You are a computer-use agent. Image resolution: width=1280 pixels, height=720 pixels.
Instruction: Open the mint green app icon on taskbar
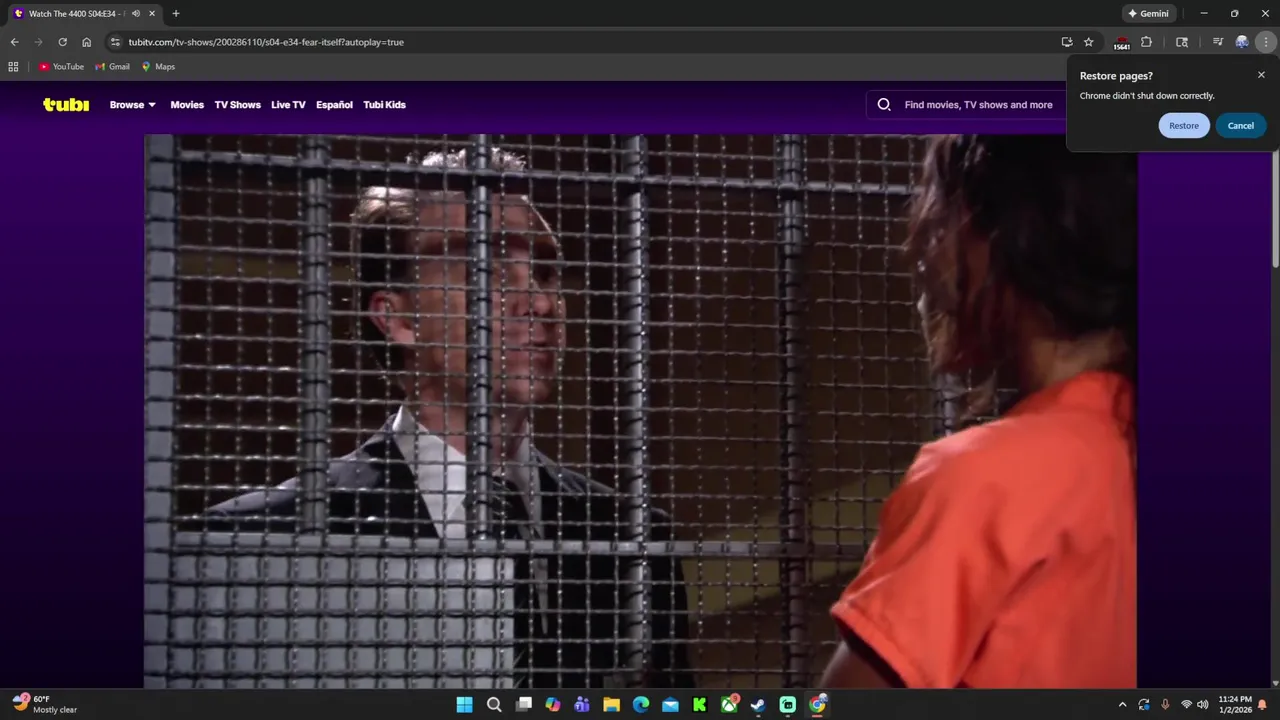click(787, 705)
